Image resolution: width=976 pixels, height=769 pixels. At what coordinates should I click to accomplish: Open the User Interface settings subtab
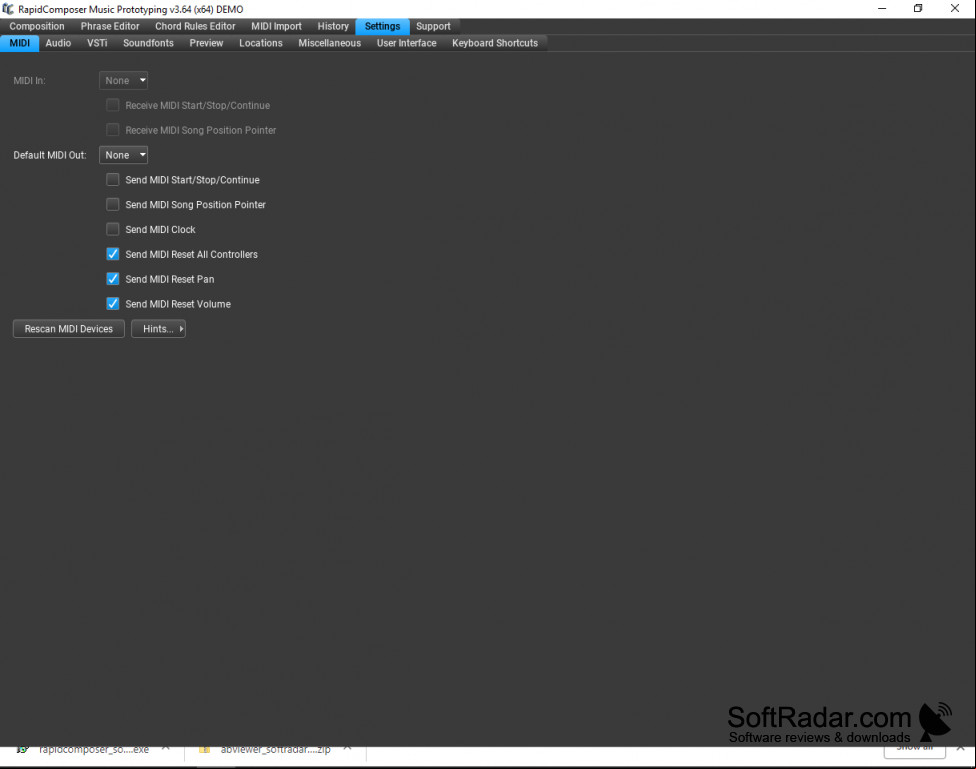click(406, 43)
